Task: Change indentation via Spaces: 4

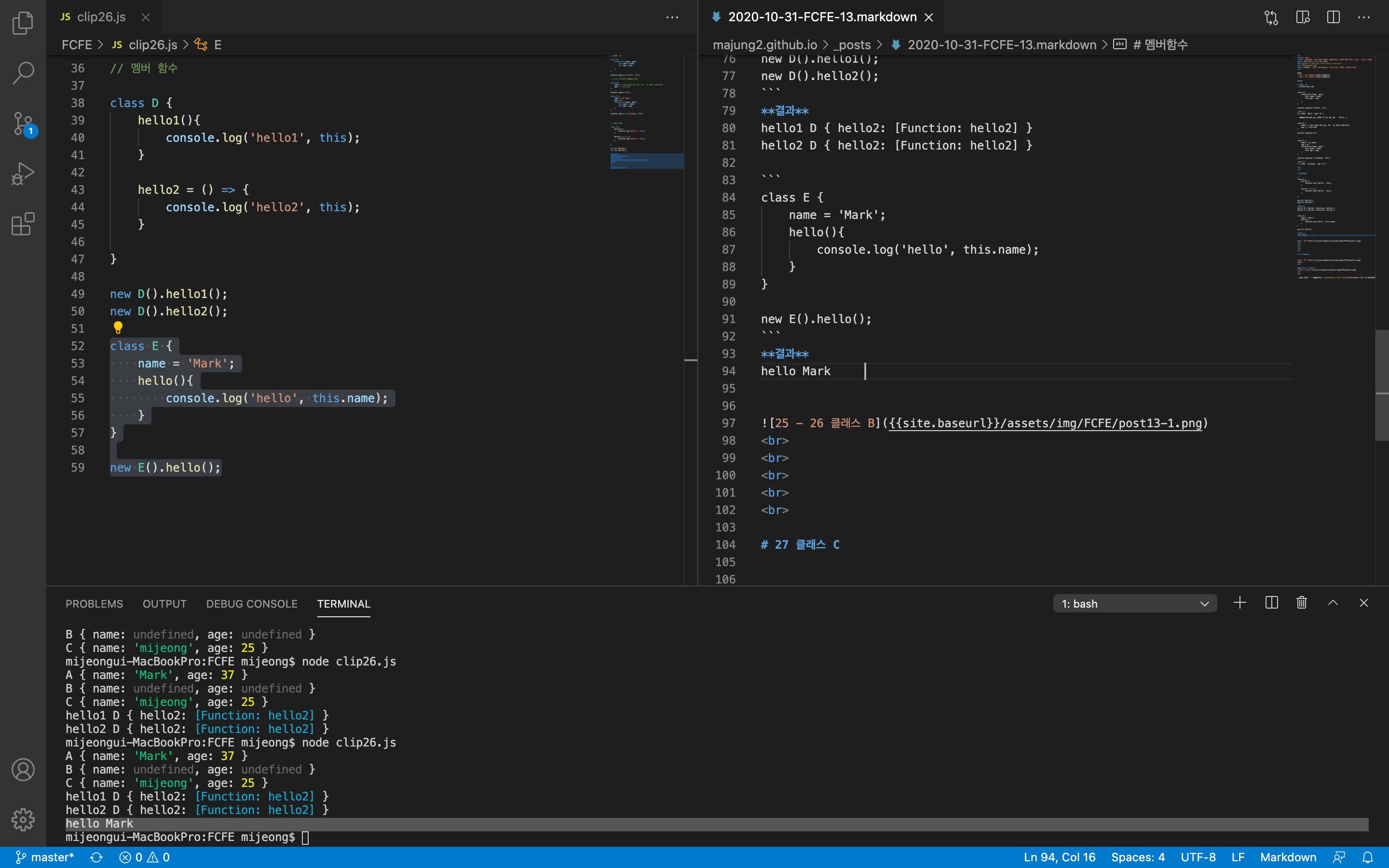Action: (1138, 857)
